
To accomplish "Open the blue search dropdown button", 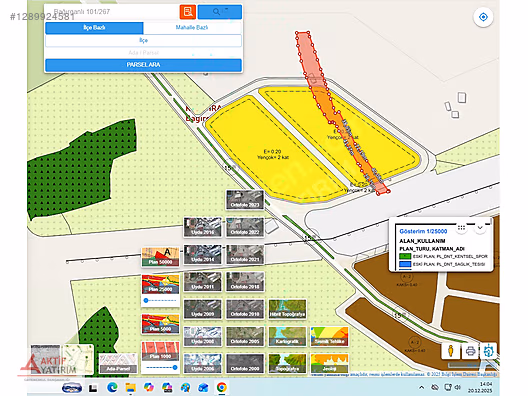I will pyautogui.click(x=220, y=12).
